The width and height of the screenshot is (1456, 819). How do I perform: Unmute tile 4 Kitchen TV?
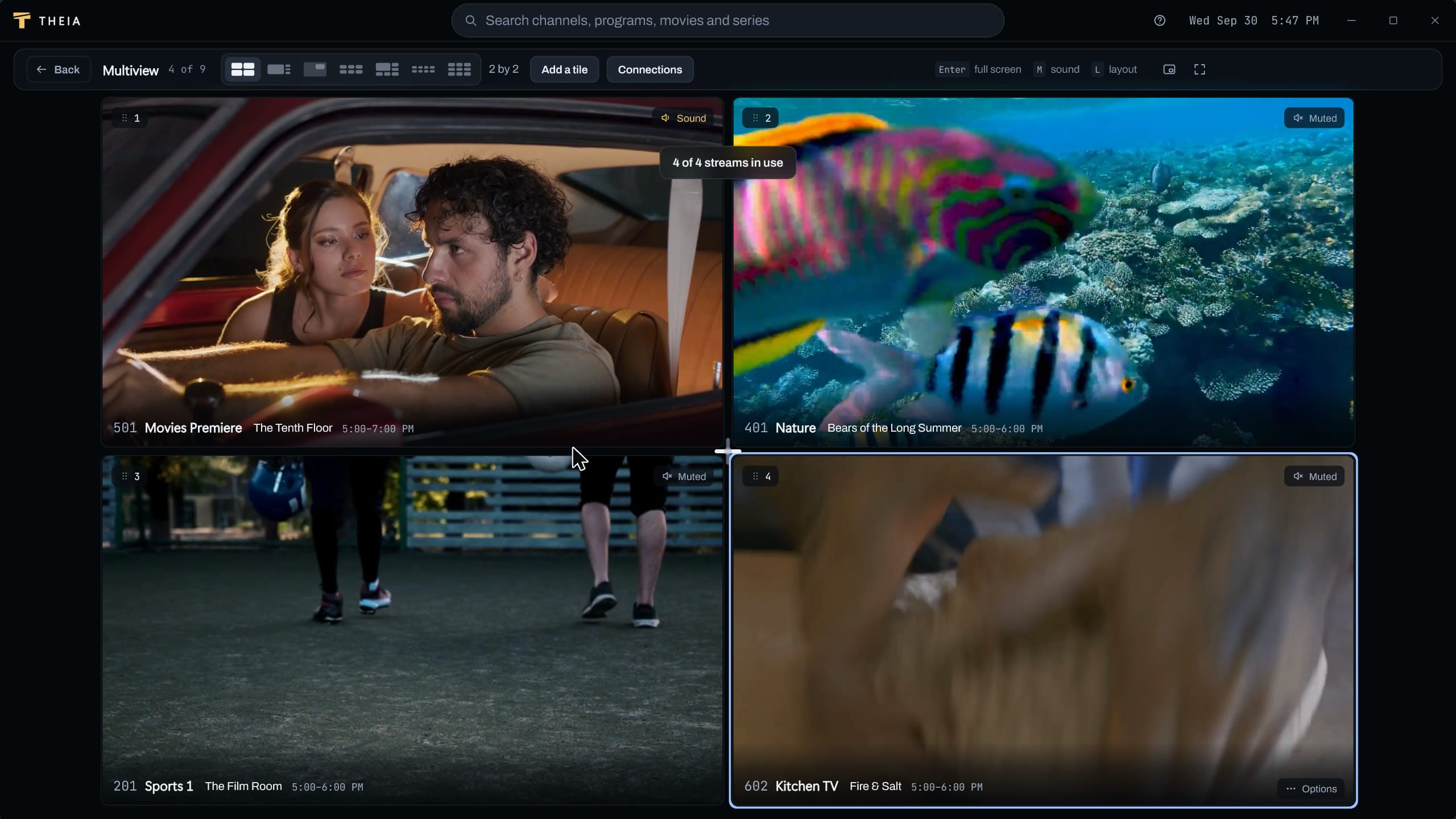[1314, 477]
